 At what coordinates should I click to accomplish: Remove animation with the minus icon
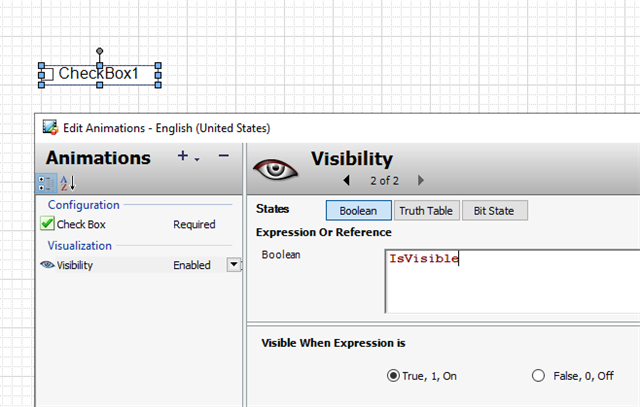tap(223, 156)
